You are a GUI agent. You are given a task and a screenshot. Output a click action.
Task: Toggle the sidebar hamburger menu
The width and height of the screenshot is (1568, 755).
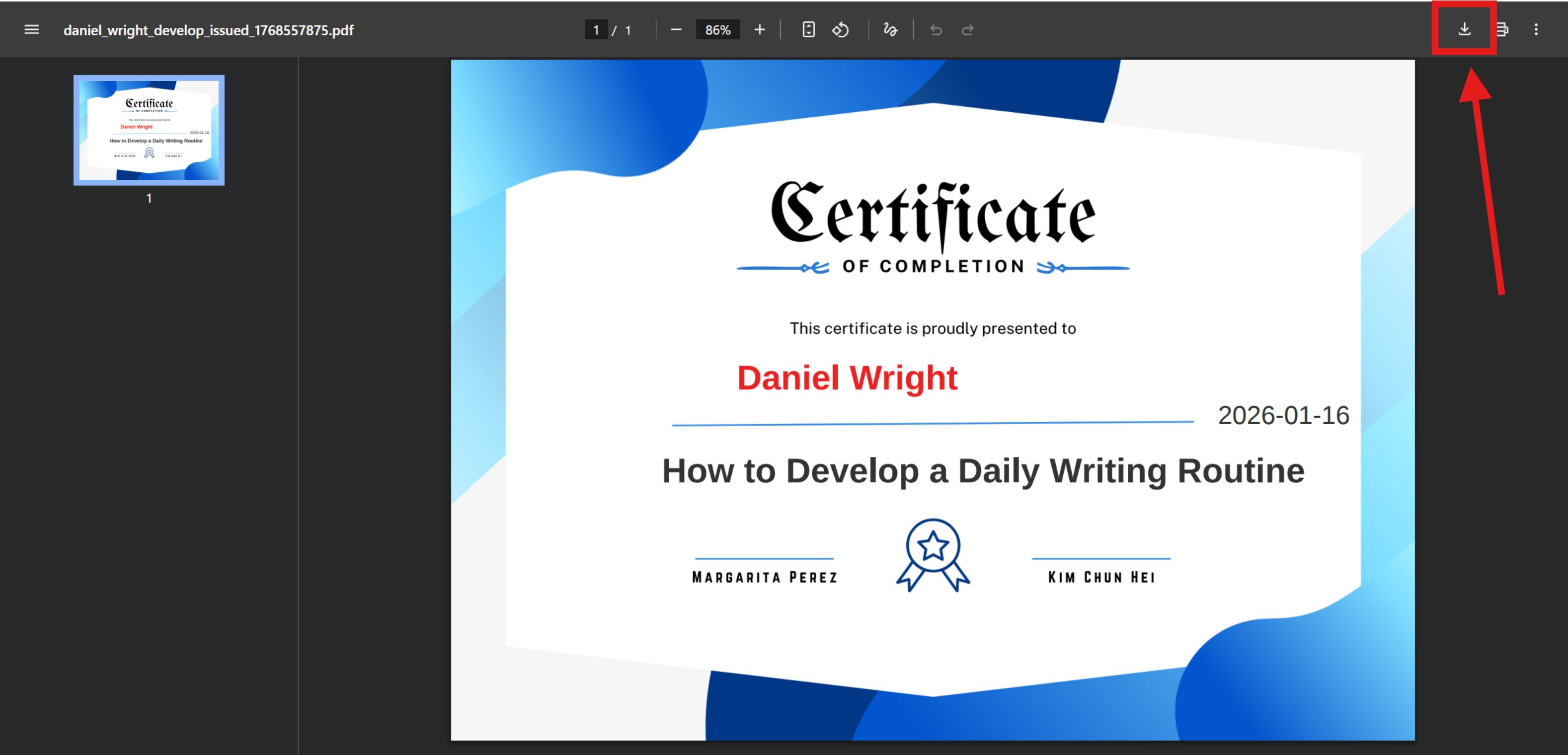[32, 30]
